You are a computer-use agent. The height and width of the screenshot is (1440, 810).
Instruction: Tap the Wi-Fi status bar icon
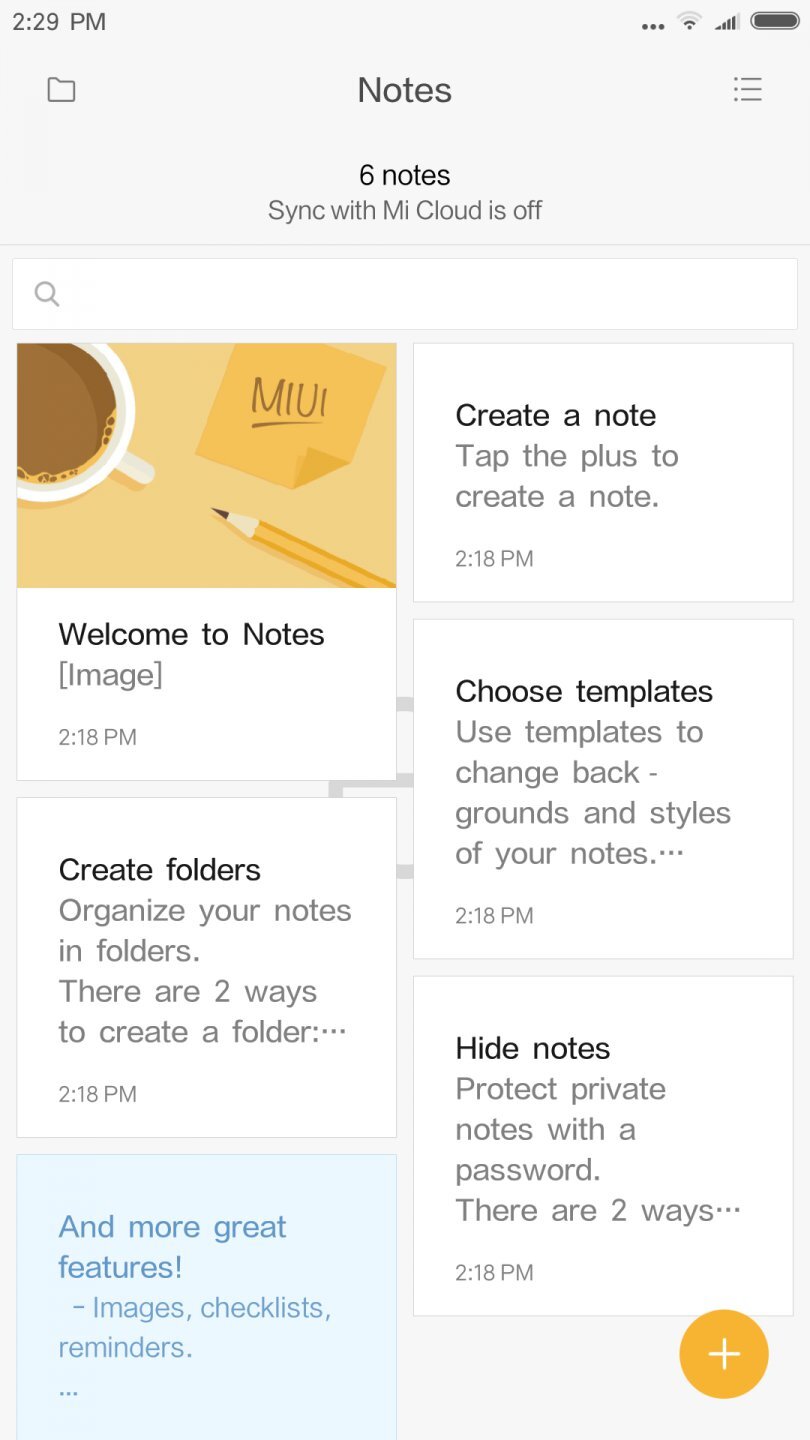(x=689, y=21)
